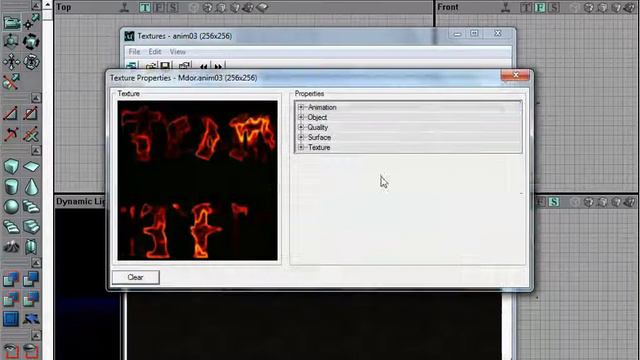Click the CSG Intersect icon

tap(11, 299)
